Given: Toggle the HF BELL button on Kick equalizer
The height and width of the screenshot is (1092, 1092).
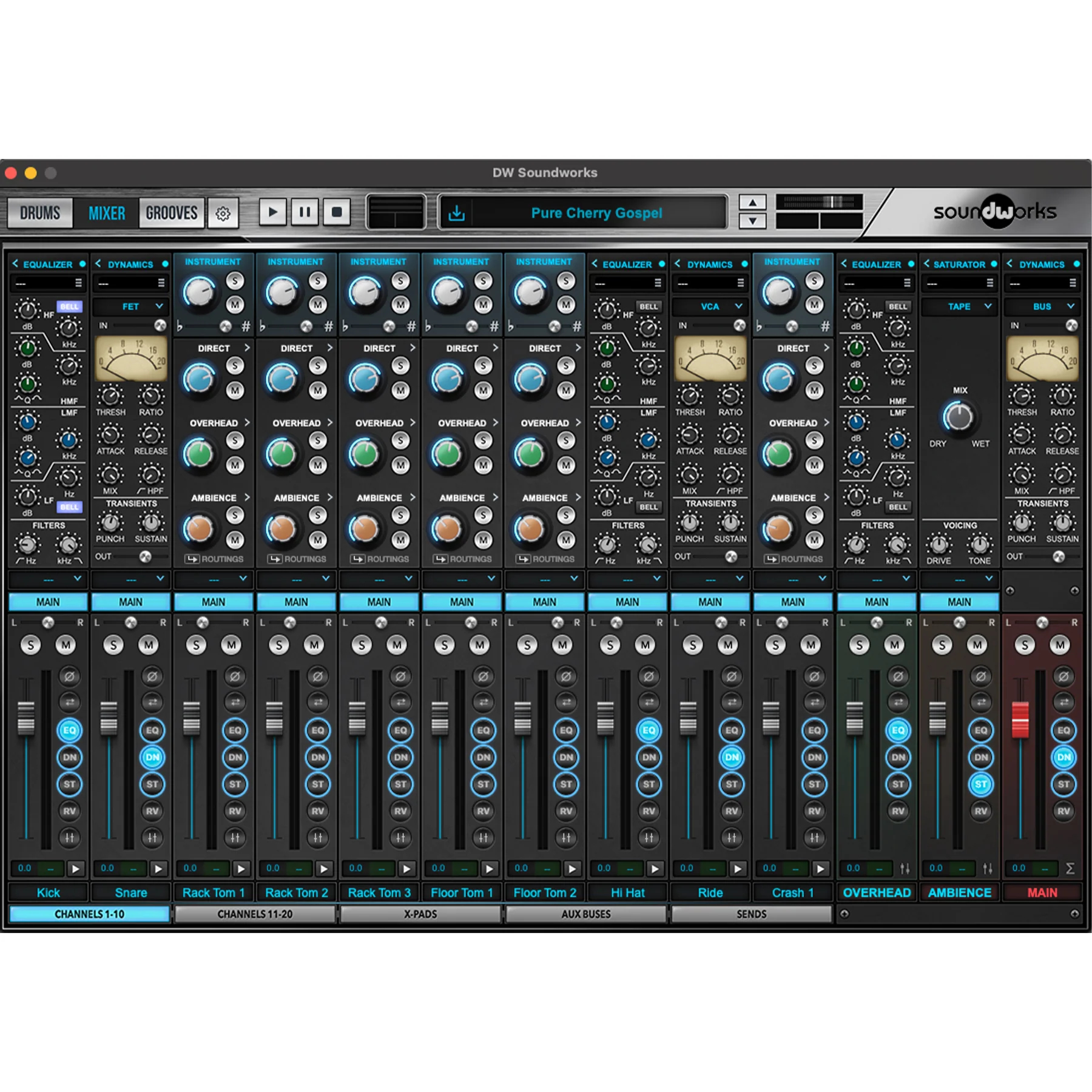Looking at the screenshot, I should tap(69, 306).
